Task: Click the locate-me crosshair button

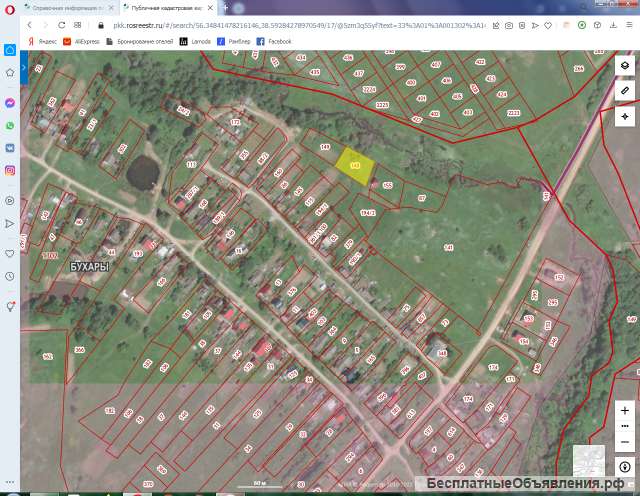Action: point(624,117)
